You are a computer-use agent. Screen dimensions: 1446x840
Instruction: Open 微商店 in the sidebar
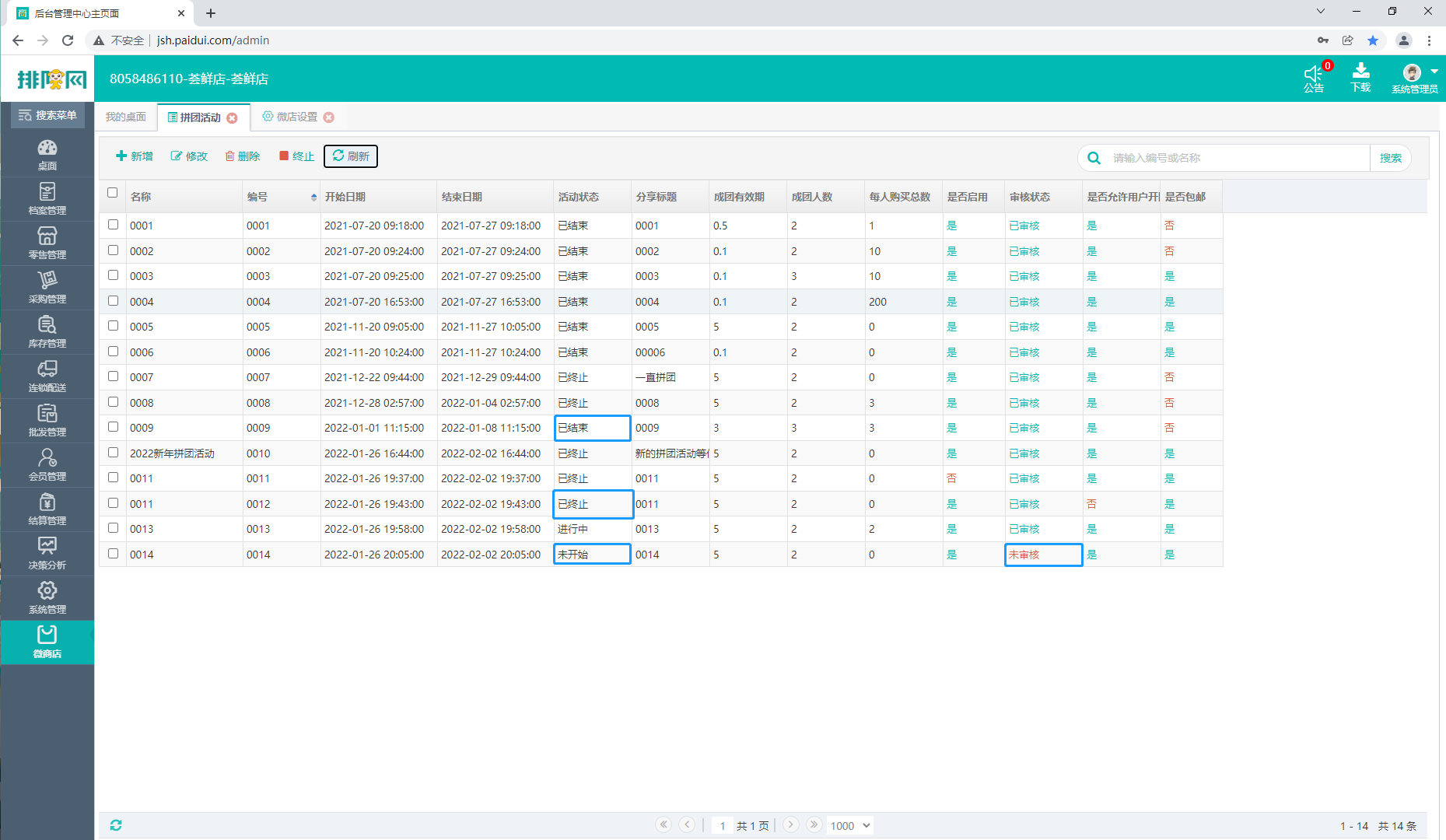pos(47,642)
